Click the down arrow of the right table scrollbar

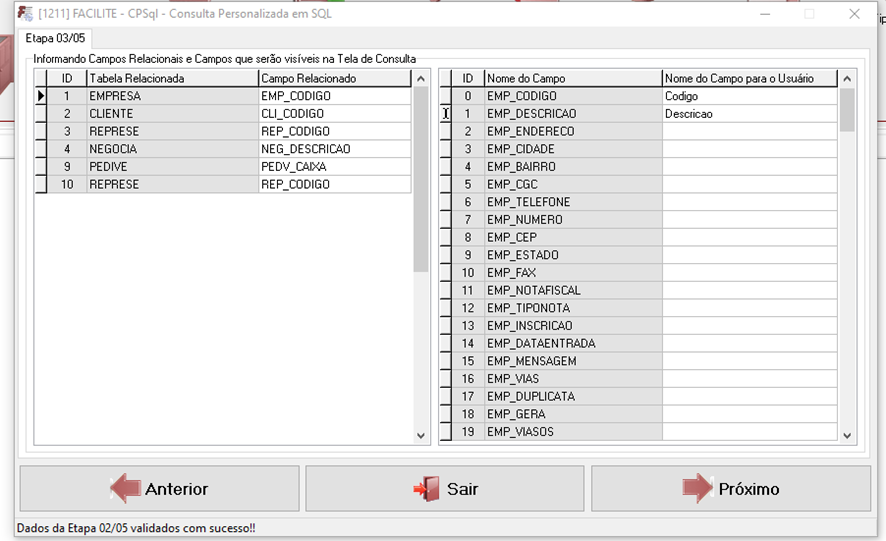[846, 435]
